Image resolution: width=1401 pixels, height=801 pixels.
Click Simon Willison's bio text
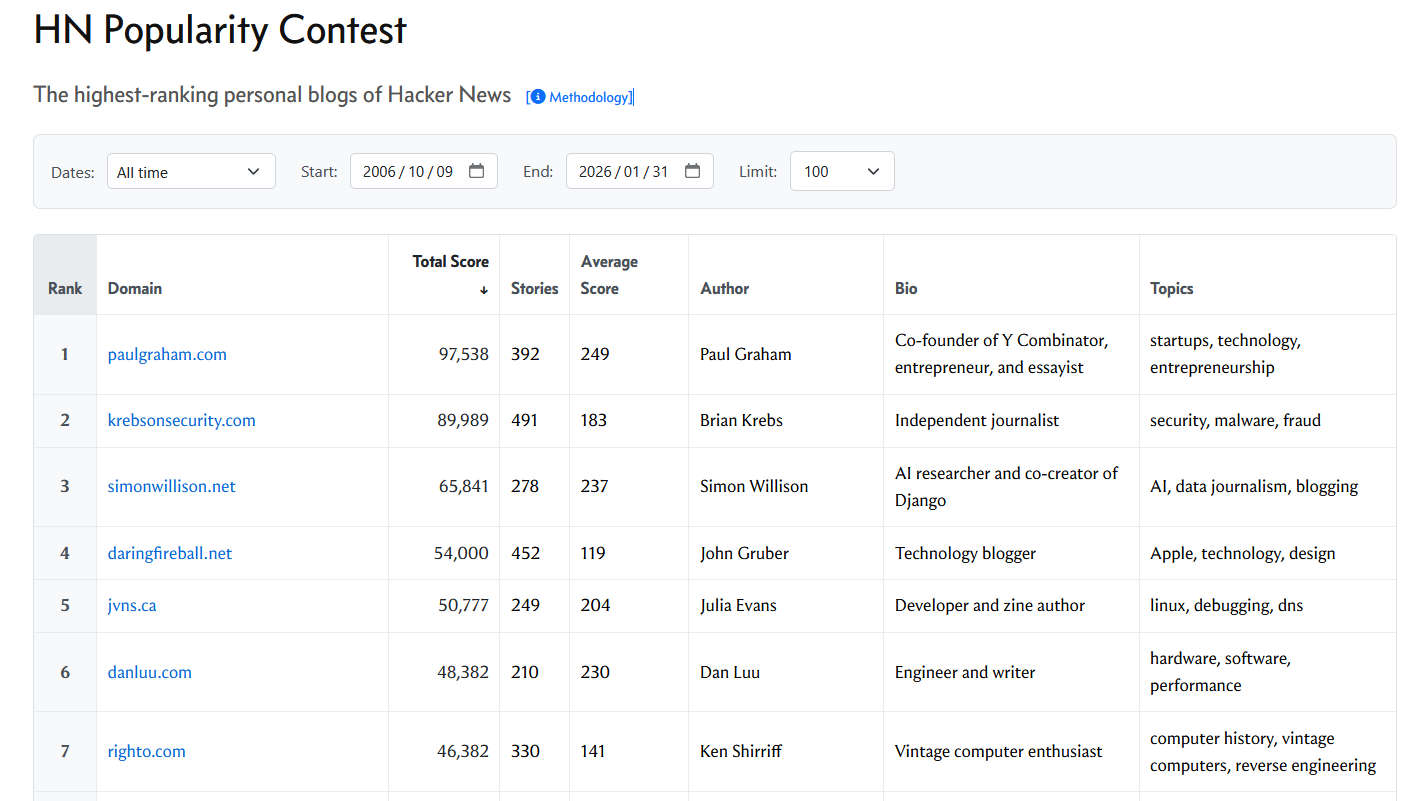pyautogui.click(x=1007, y=486)
